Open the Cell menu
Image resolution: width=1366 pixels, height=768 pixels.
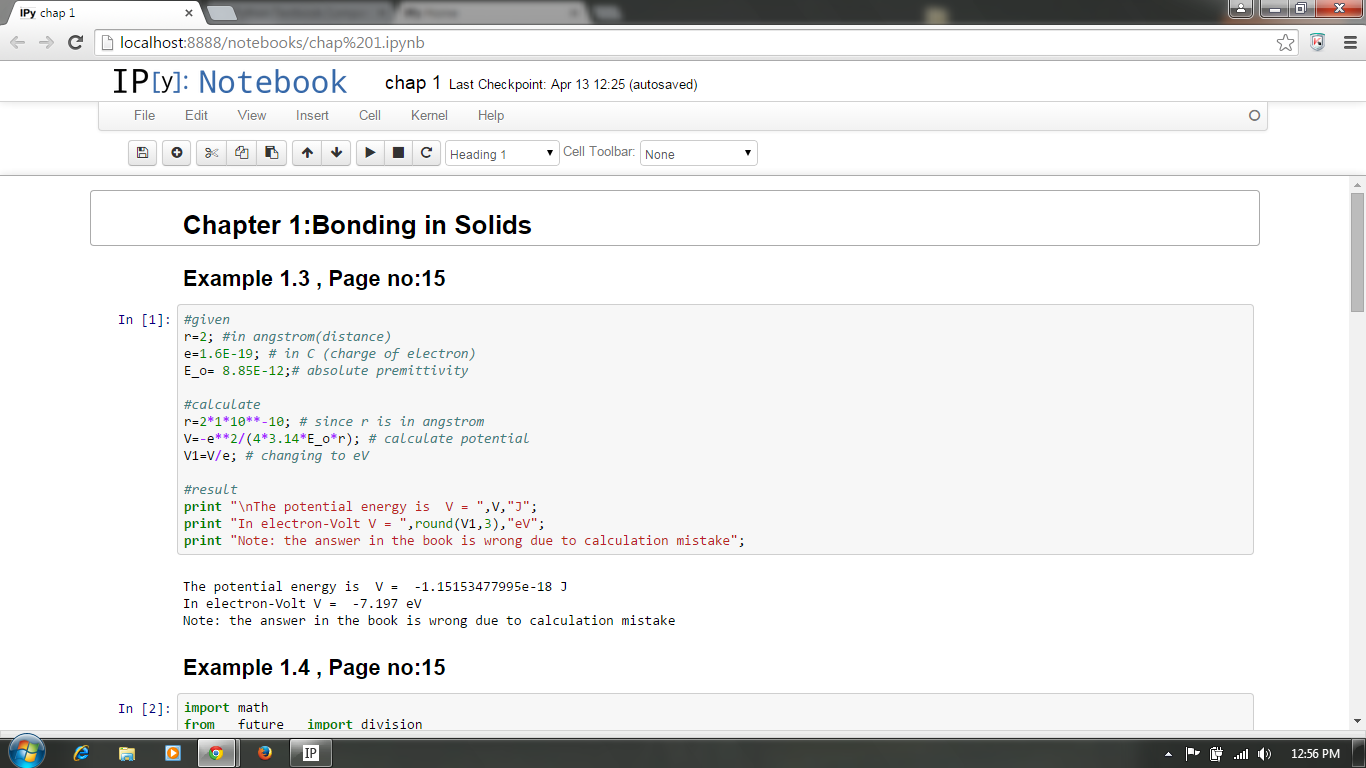point(370,115)
